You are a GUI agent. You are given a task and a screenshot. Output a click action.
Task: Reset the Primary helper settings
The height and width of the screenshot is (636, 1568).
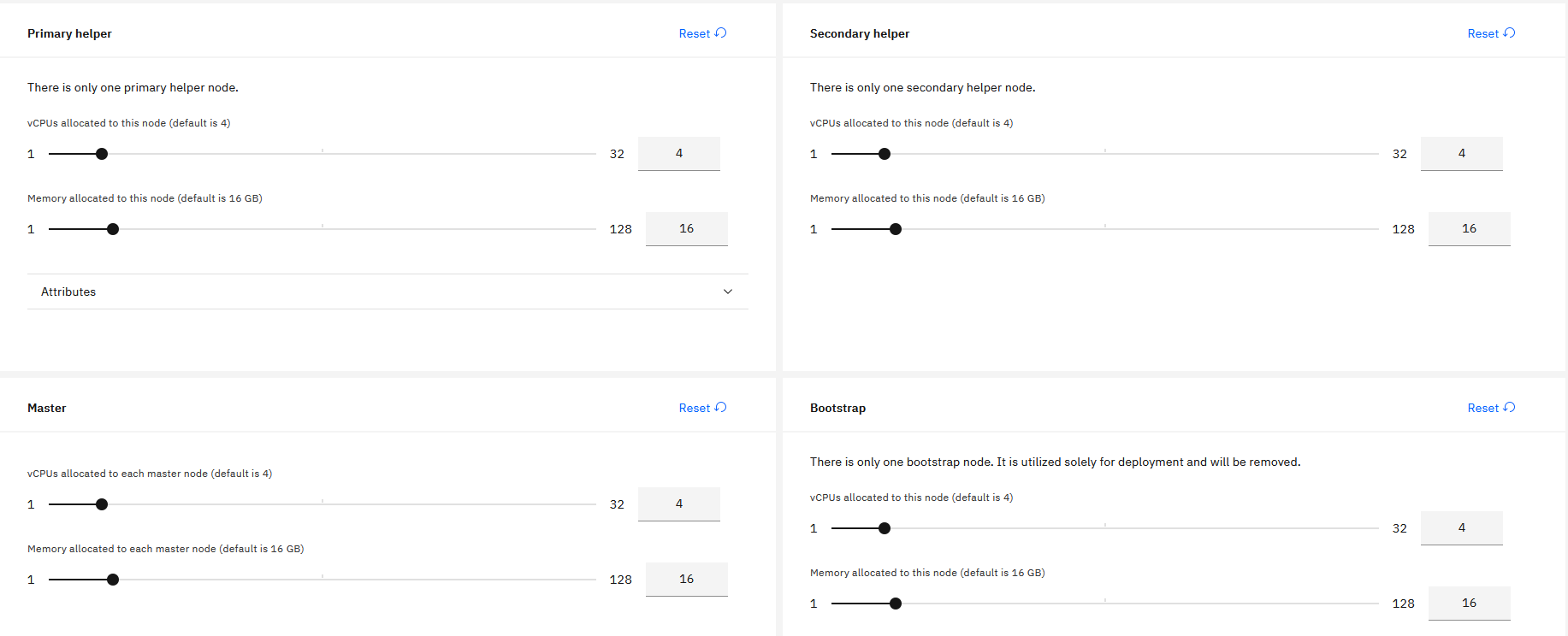(x=702, y=33)
